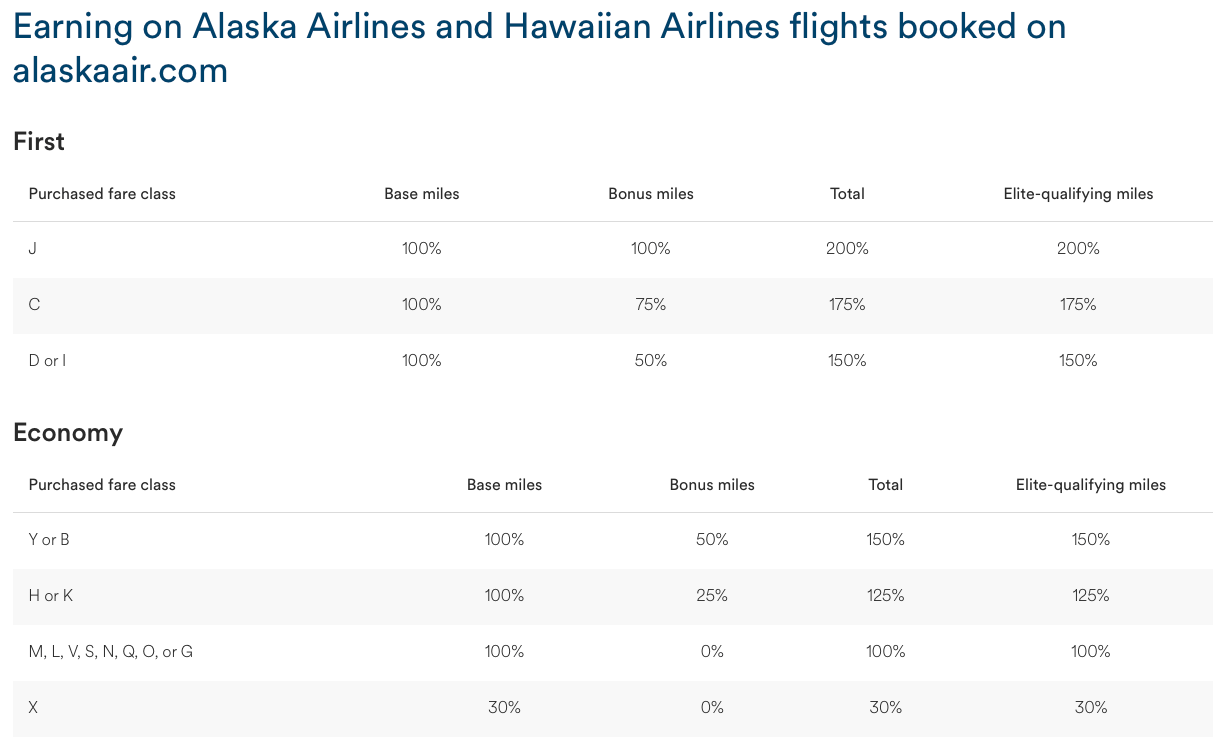Click the 'D or I' fare class cell
This screenshot has height=746, width=1225.
click(47, 361)
